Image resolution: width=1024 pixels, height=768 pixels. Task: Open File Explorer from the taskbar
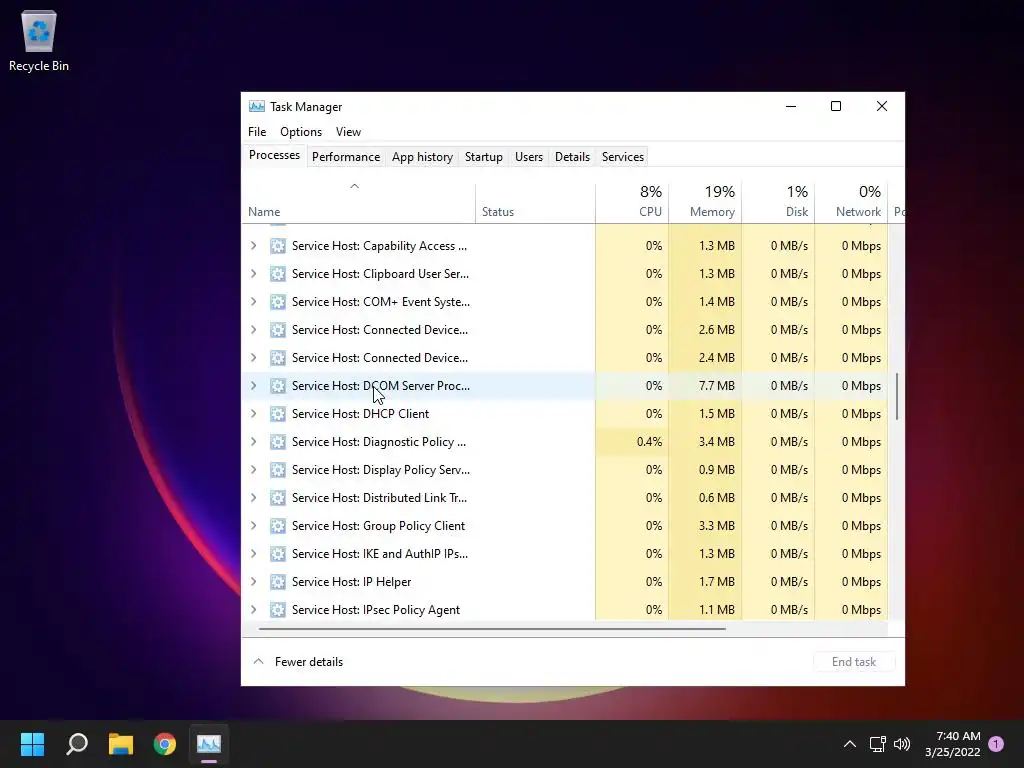pos(121,744)
